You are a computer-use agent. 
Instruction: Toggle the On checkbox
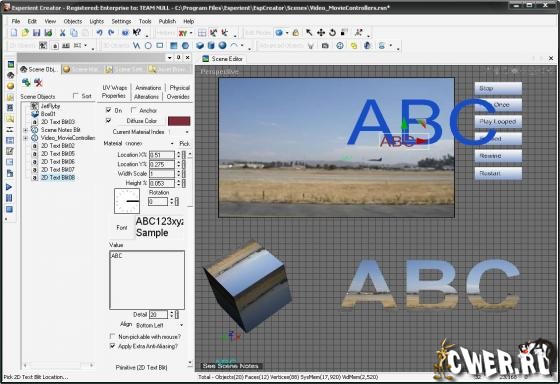(x=109, y=110)
